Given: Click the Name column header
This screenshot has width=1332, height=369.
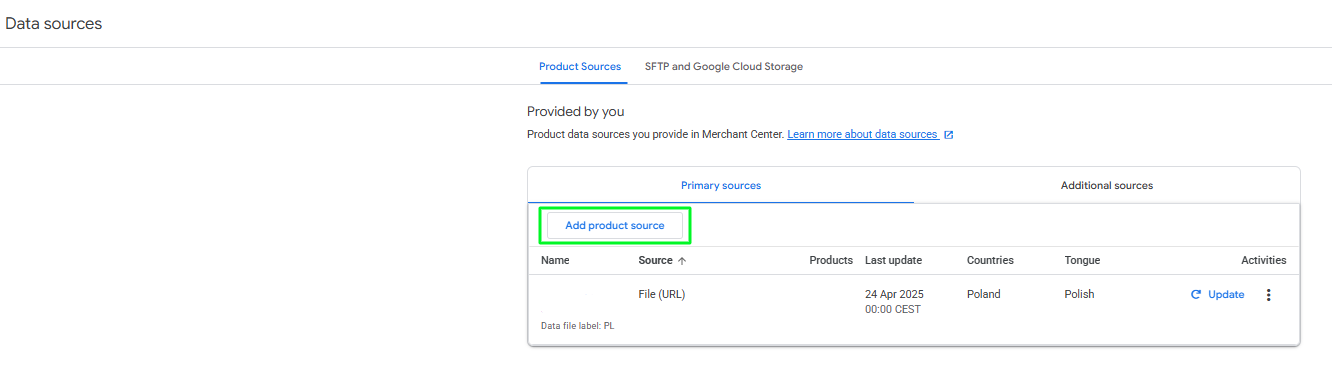Looking at the screenshot, I should tap(555, 260).
